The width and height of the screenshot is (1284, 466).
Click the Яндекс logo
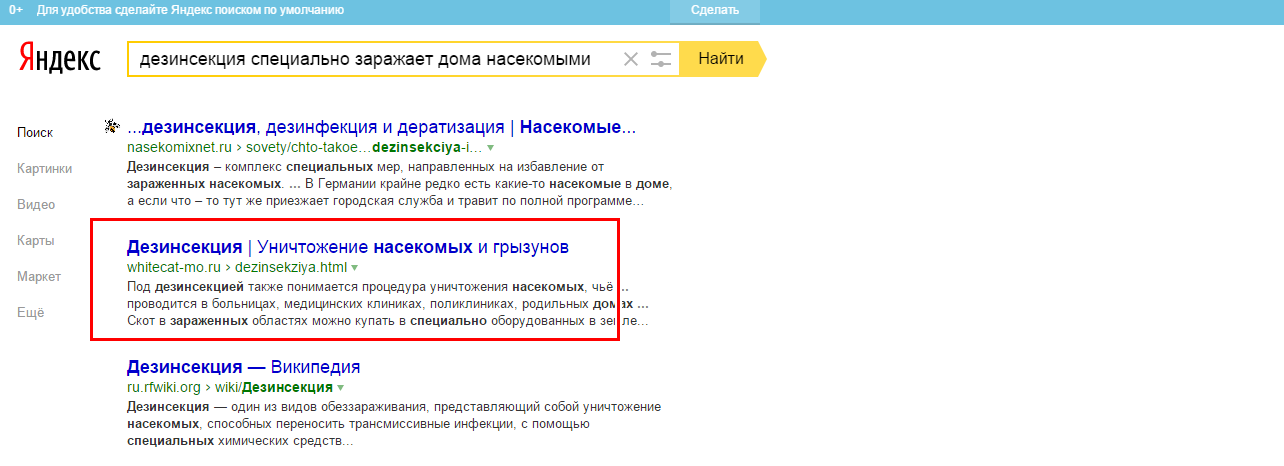point(59,59)
